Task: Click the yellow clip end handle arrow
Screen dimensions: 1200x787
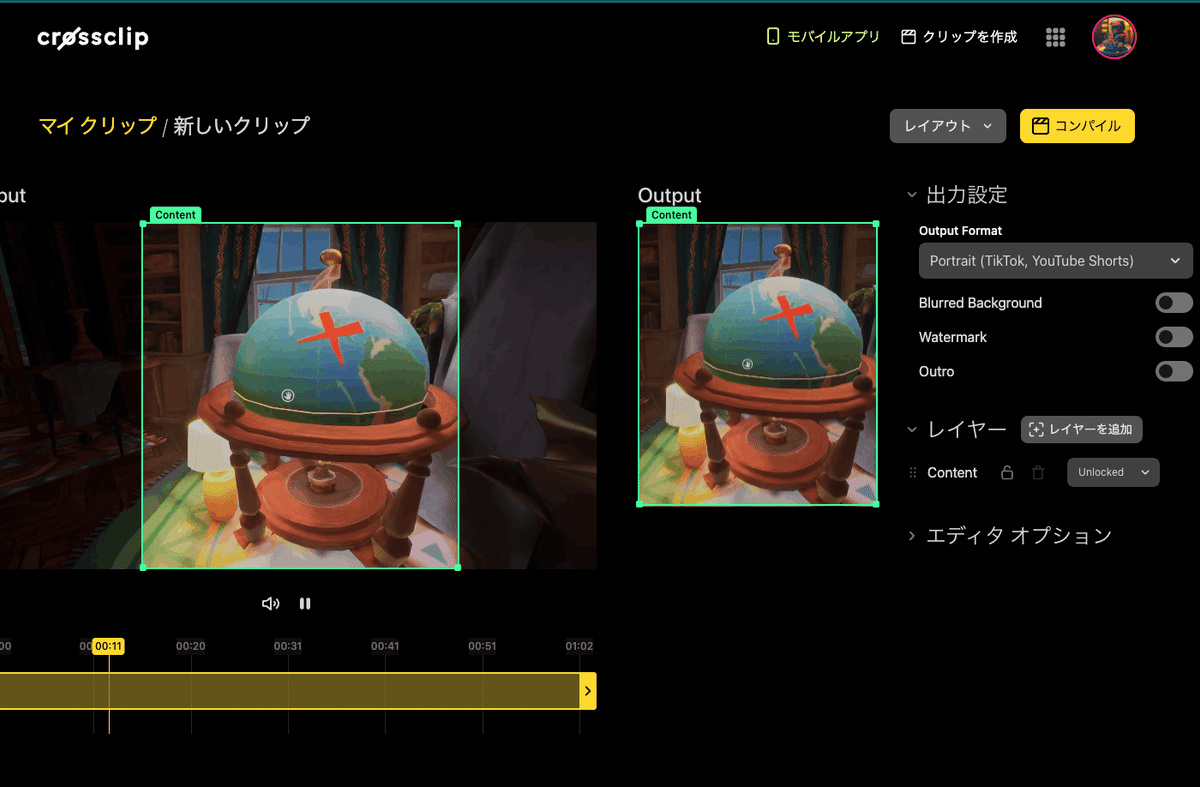Action: pos(588,691)
